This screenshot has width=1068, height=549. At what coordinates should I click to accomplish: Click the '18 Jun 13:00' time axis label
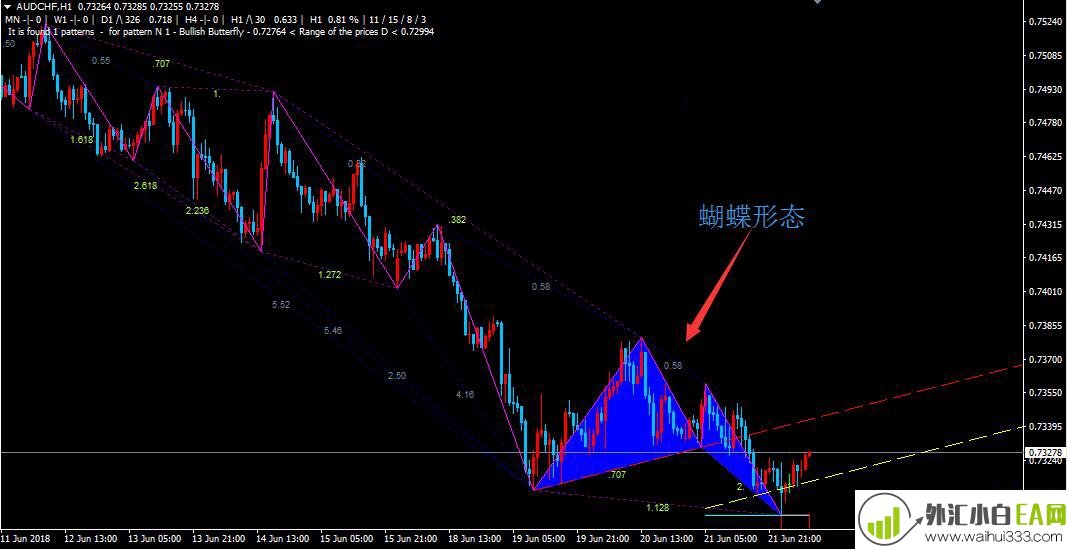pyautogui.click(x=475, y=539)
